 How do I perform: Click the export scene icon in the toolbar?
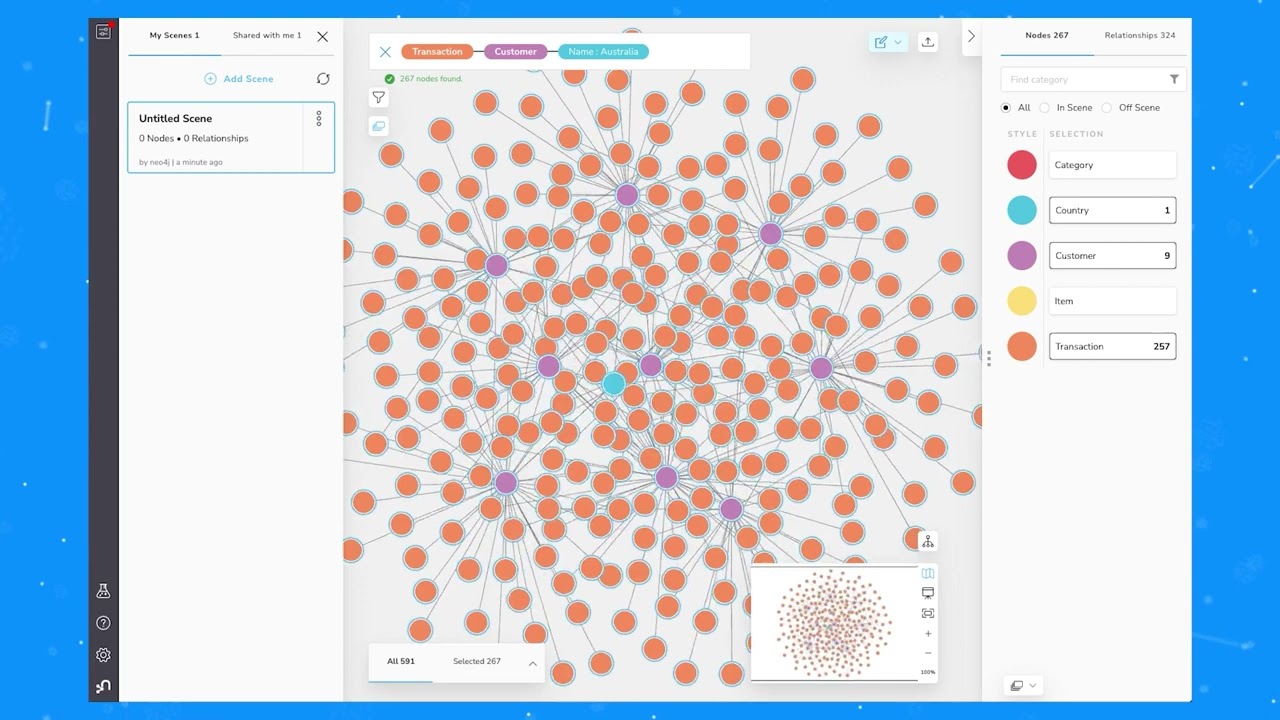click(927, 42)
